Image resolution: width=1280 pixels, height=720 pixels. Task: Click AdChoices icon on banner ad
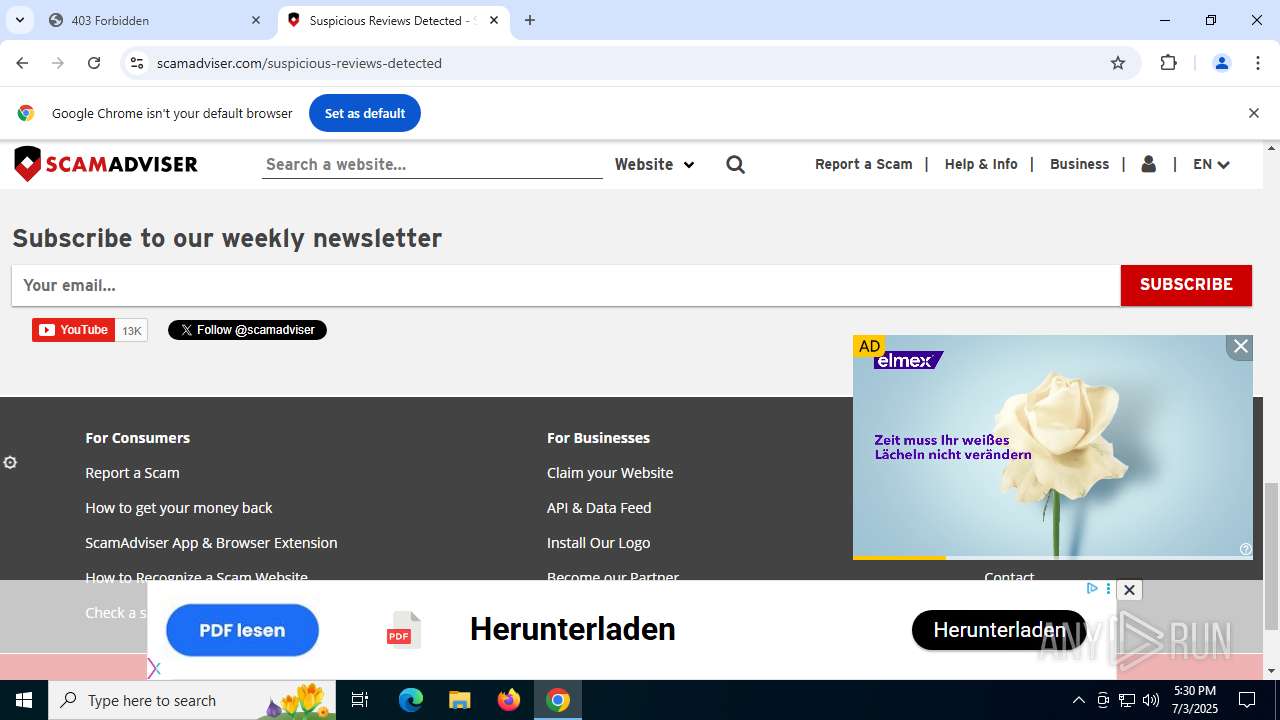[x=1092, y=589]
